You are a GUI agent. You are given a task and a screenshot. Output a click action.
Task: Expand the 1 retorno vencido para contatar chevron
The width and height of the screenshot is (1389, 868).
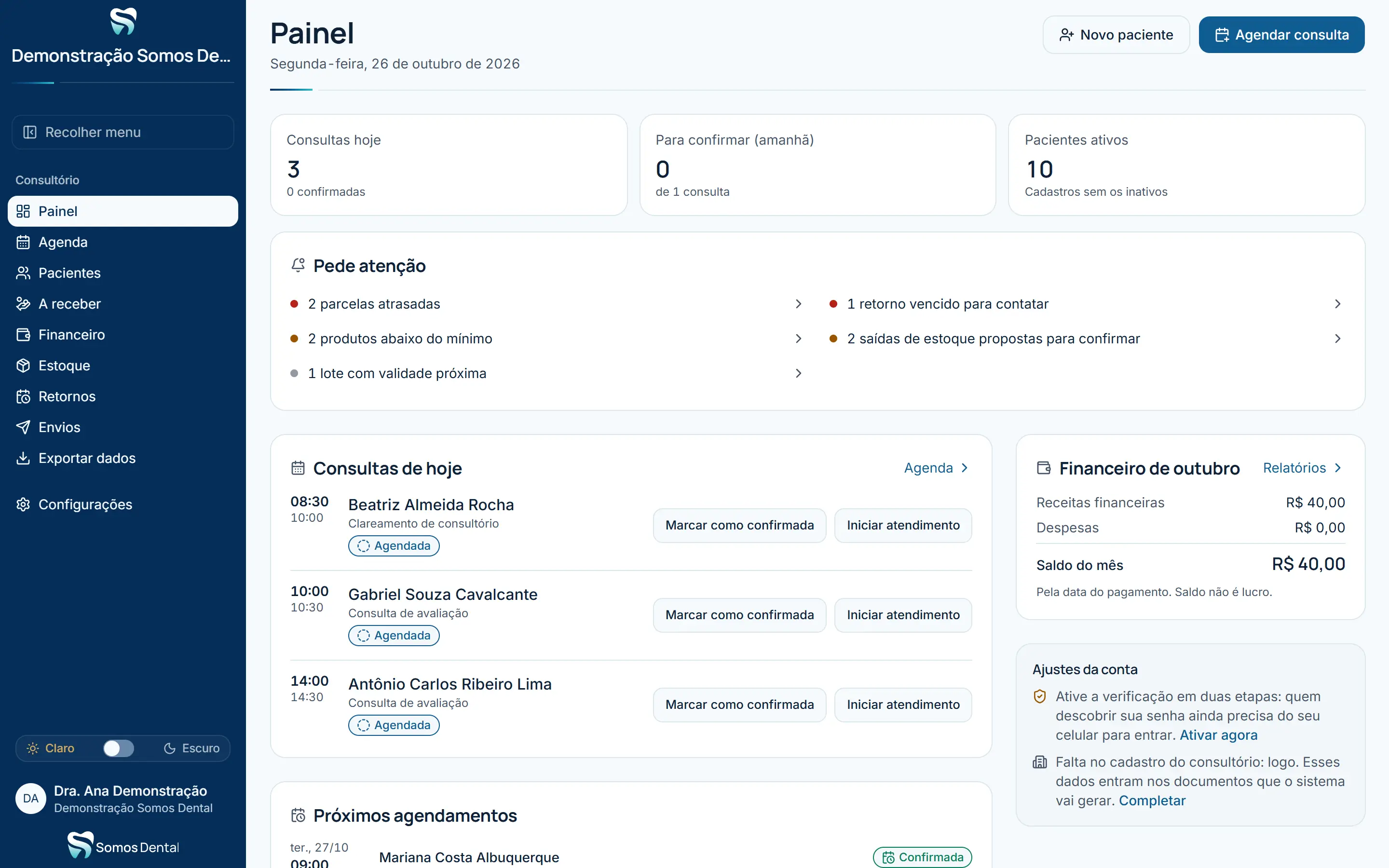[x=1337, y=304]
